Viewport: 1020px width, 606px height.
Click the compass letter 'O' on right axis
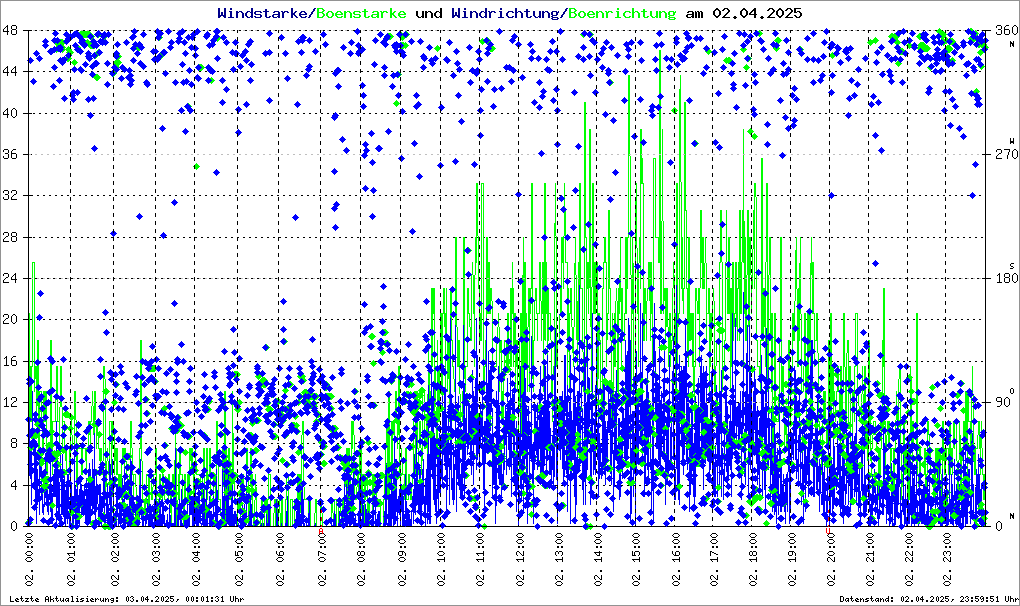[x=1012, y=391]
